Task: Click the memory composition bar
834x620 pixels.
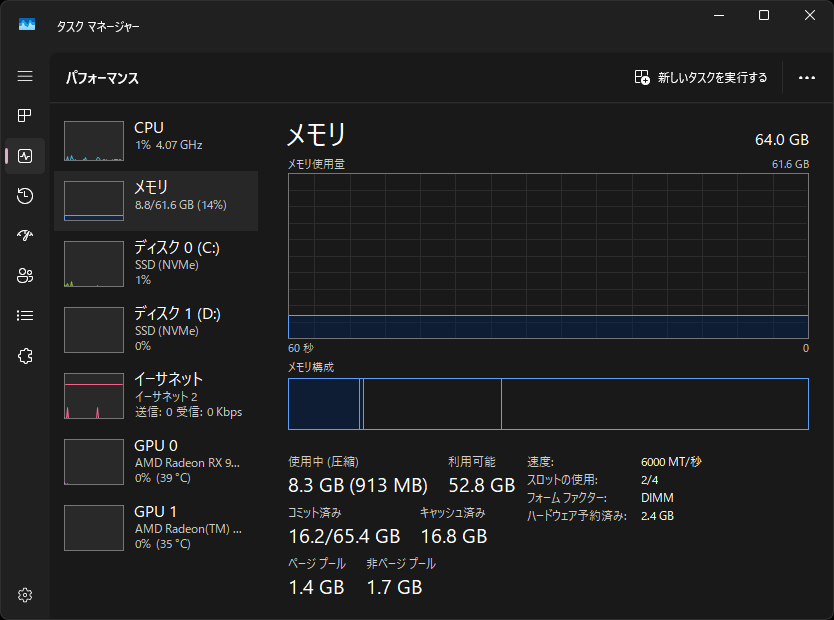Action: (x=548, y=404)
